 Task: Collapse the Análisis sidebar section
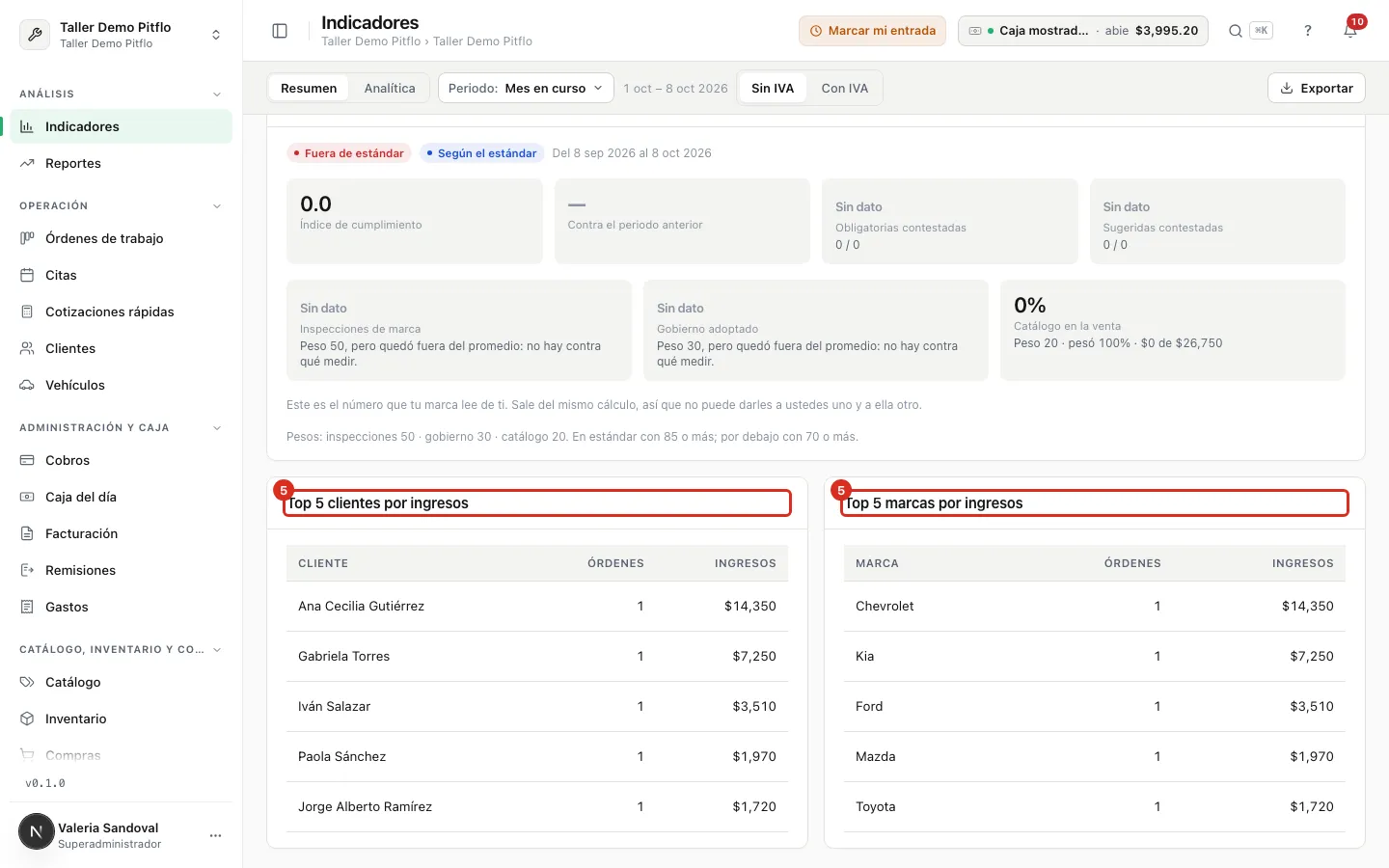[217, 95]
